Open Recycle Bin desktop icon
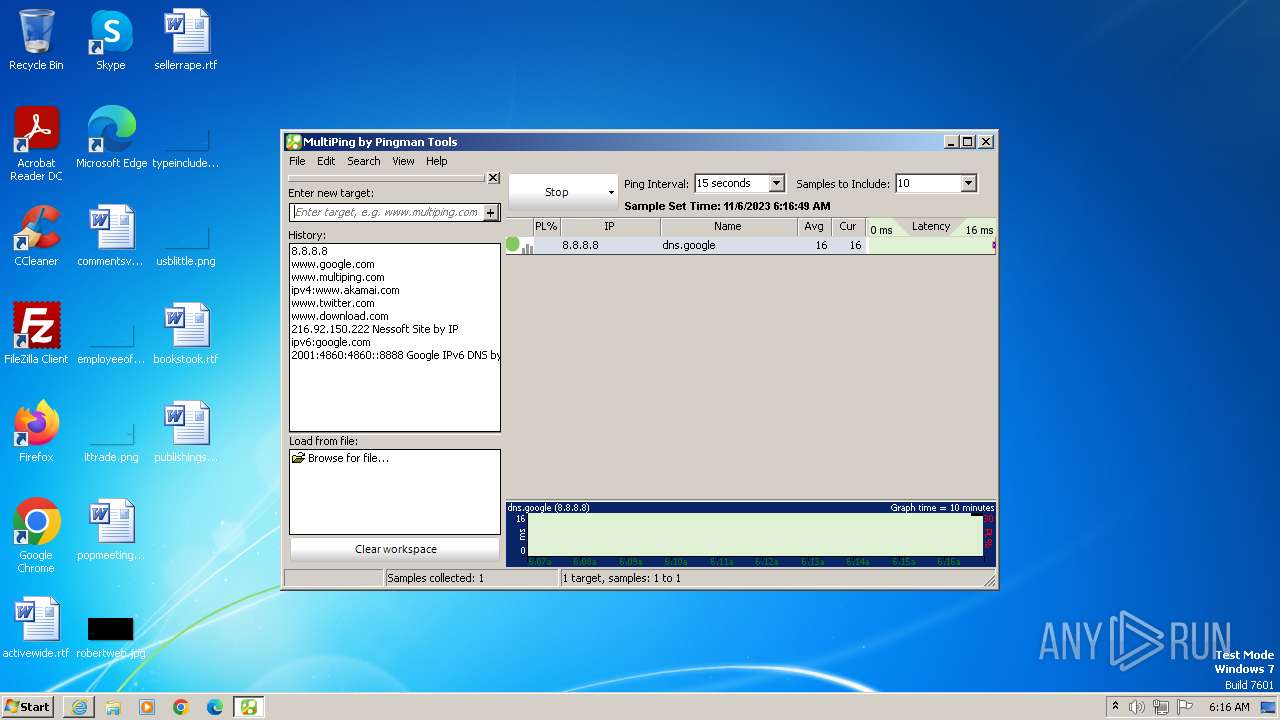 pyautogui.click(x=37, y=40)
